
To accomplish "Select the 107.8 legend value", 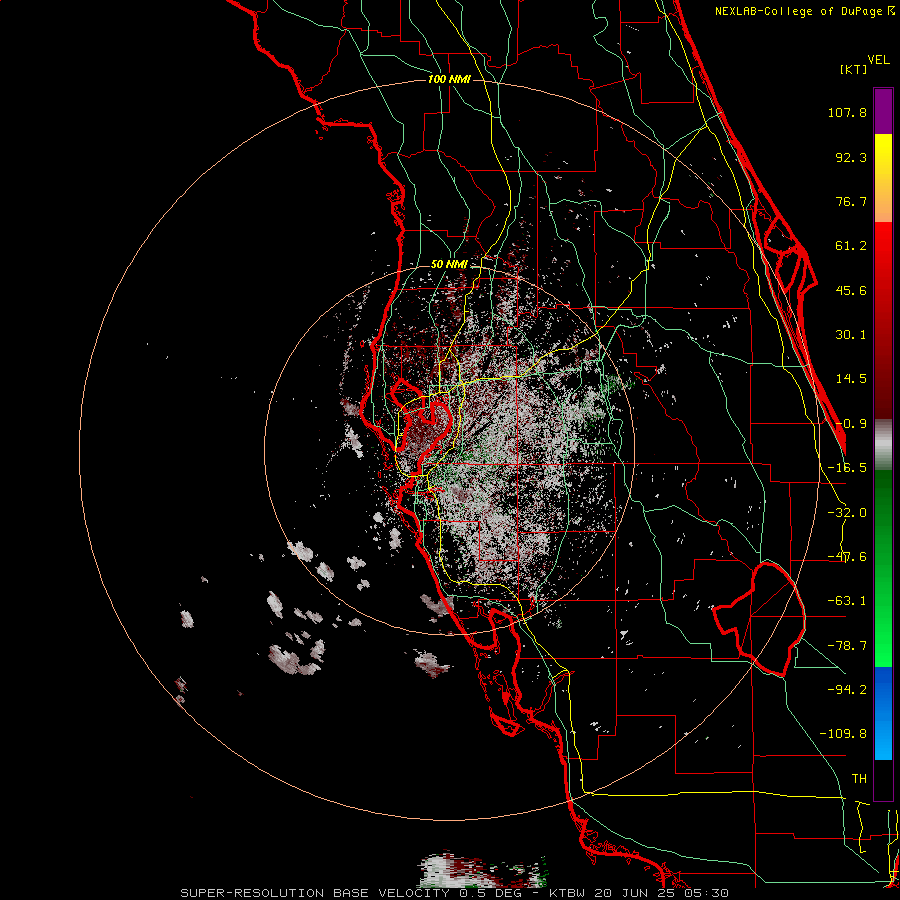I will point(847,112).
